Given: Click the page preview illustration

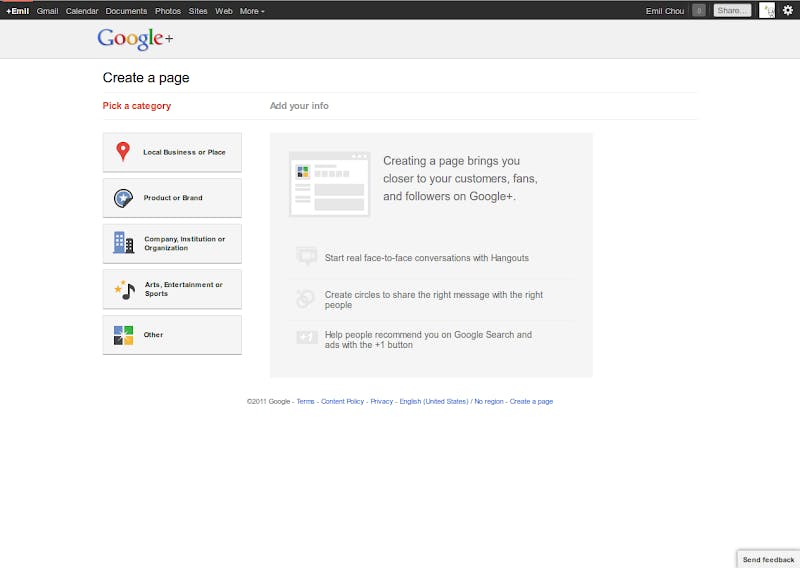Looking at the screenshot, I should 330,184.
